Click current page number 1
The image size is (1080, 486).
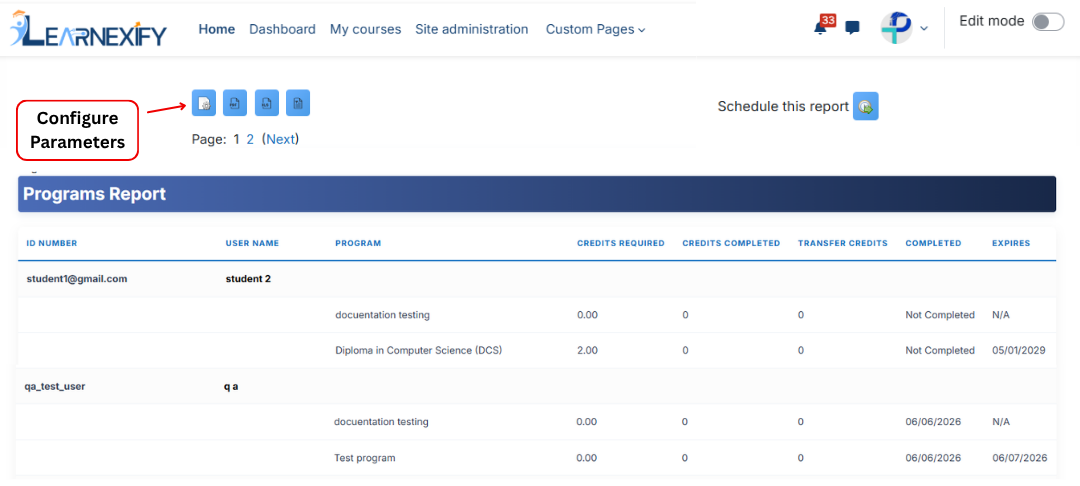point(236,139)
